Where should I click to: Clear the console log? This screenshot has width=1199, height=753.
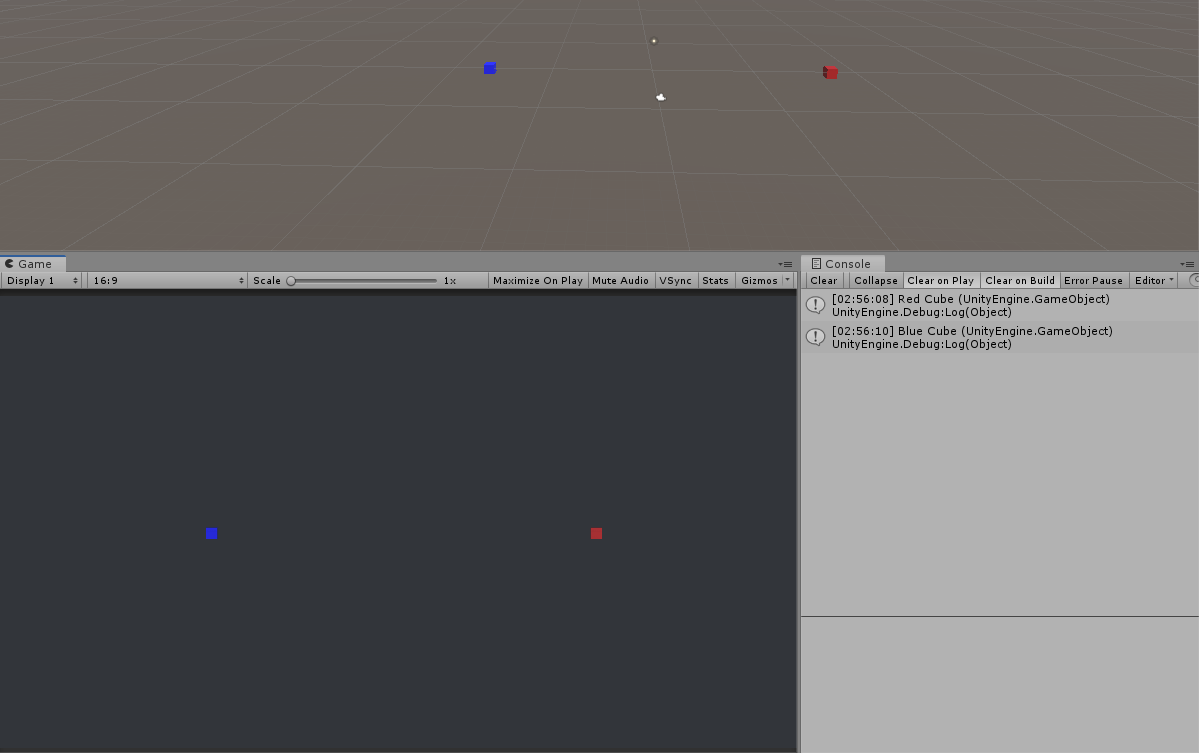point(824,281)
